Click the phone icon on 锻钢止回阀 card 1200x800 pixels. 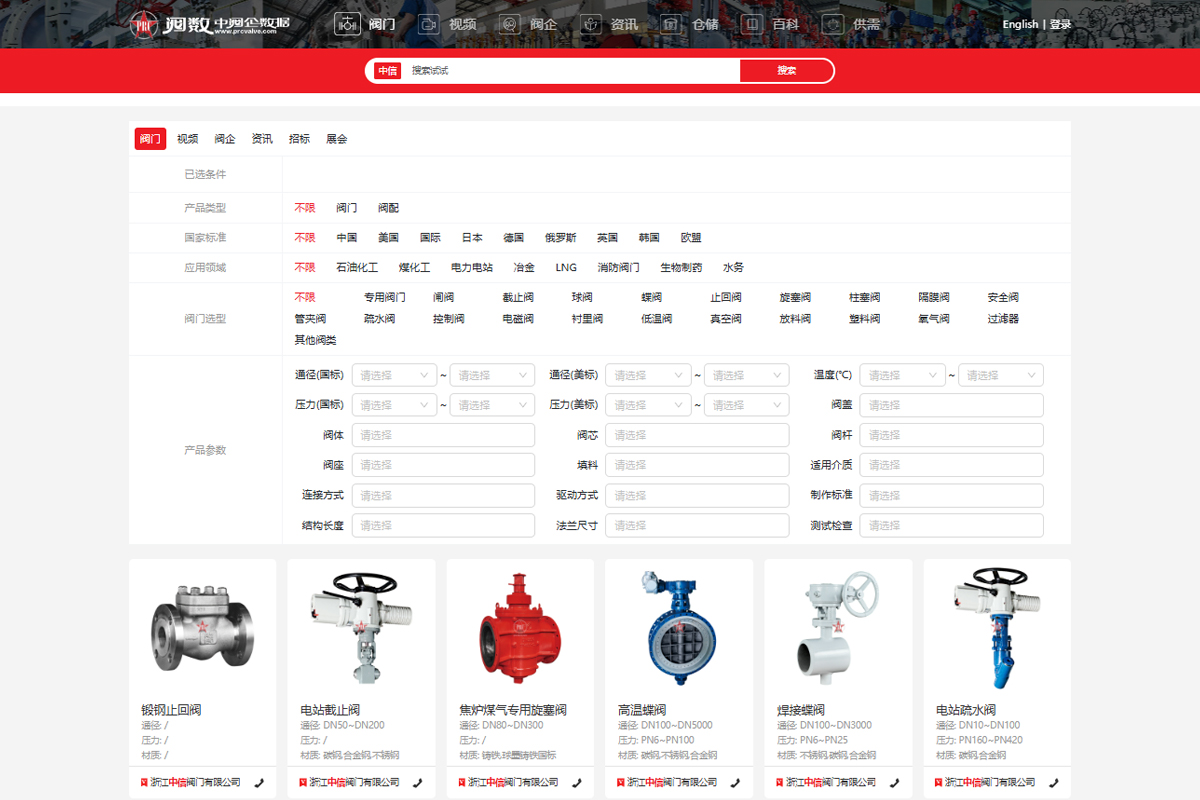click(260, 782)
